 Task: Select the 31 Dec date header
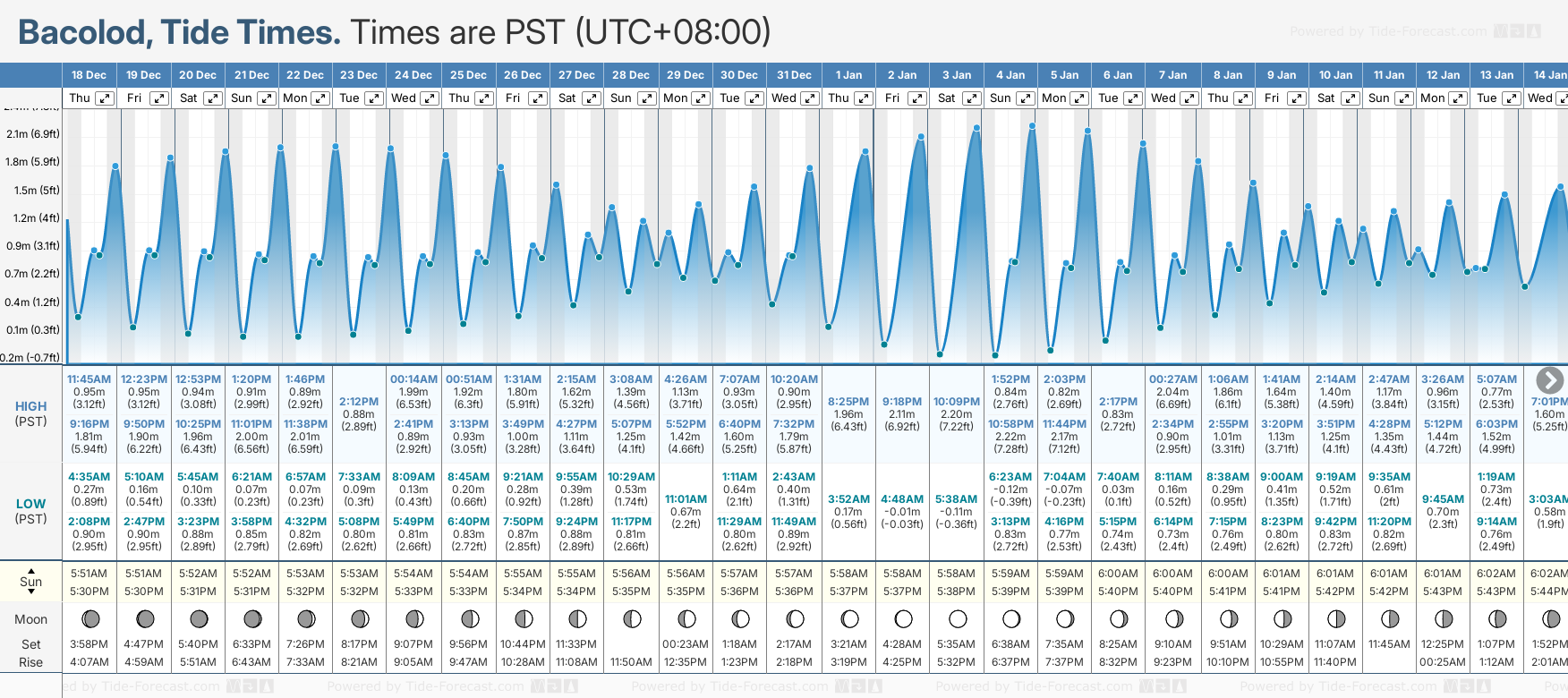point(794,75)
